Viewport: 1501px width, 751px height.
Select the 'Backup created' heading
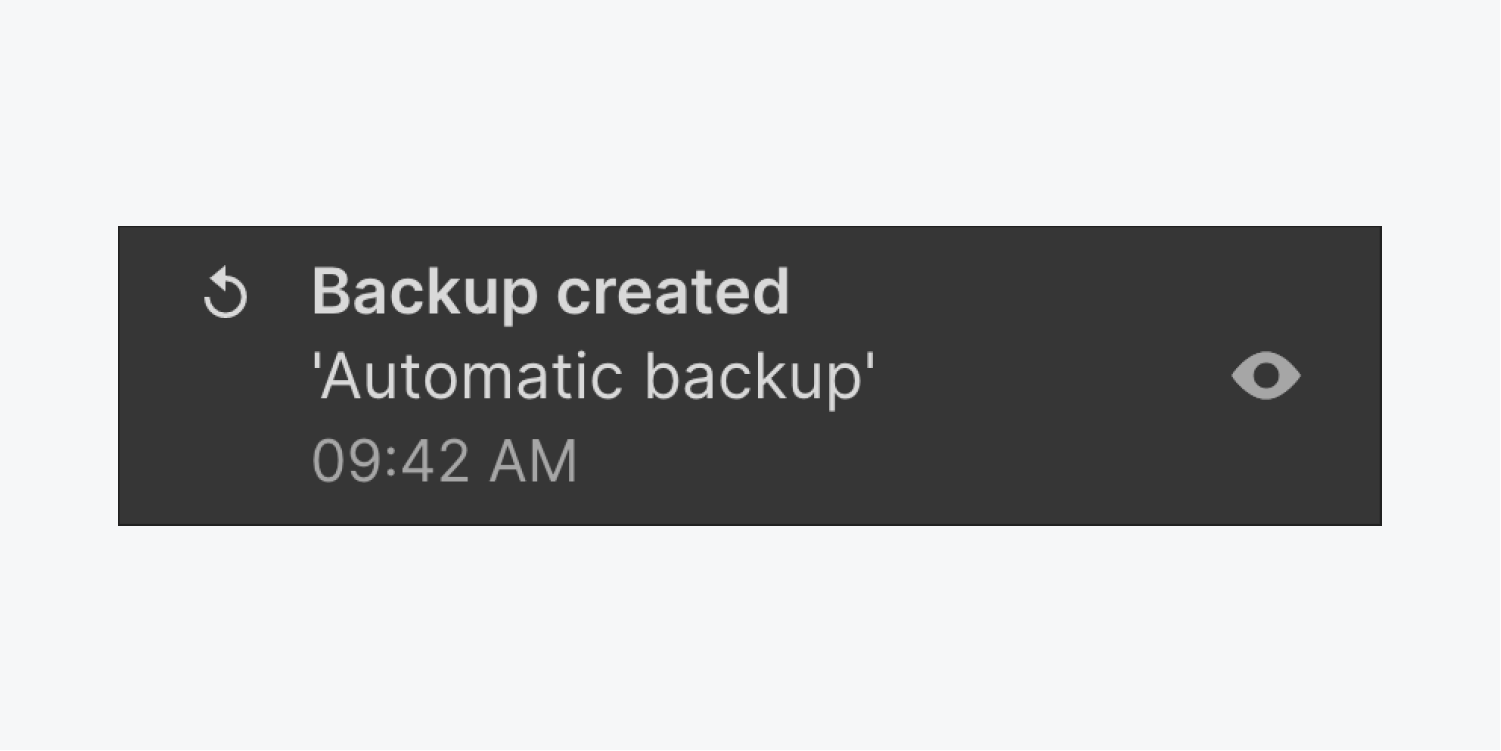[x=551, y=293]
